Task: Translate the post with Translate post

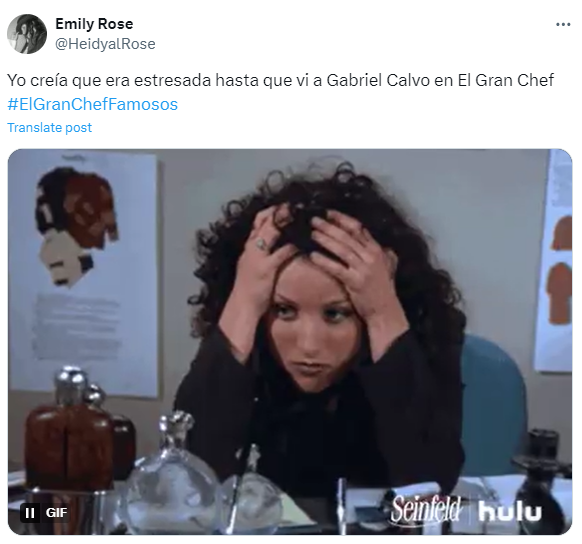Action: coord(49,128)
